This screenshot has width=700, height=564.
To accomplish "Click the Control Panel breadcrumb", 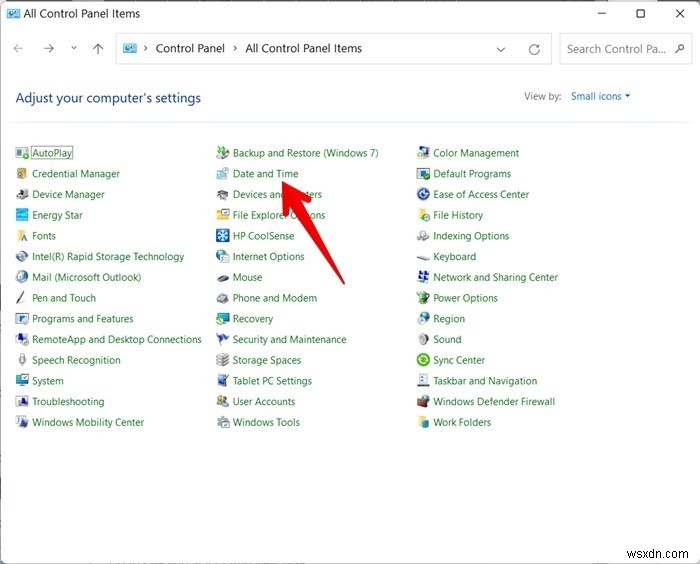I will 190,48.
